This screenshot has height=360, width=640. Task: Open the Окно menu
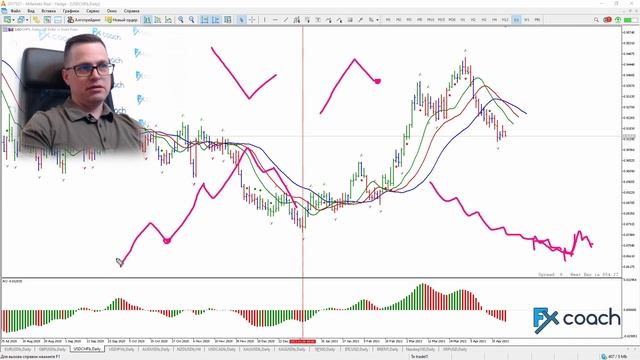pos(111,11)
